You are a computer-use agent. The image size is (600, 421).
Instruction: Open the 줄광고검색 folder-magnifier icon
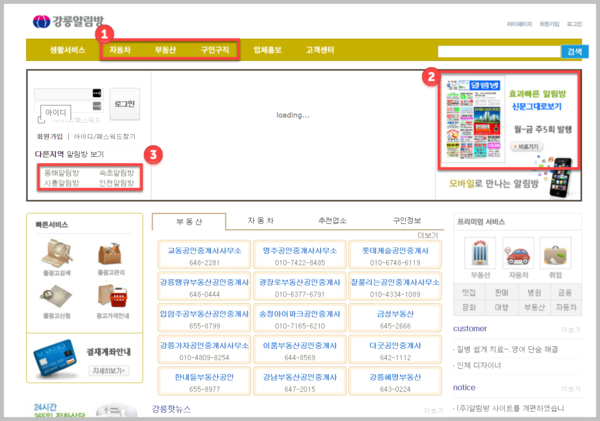pos(57,253)
